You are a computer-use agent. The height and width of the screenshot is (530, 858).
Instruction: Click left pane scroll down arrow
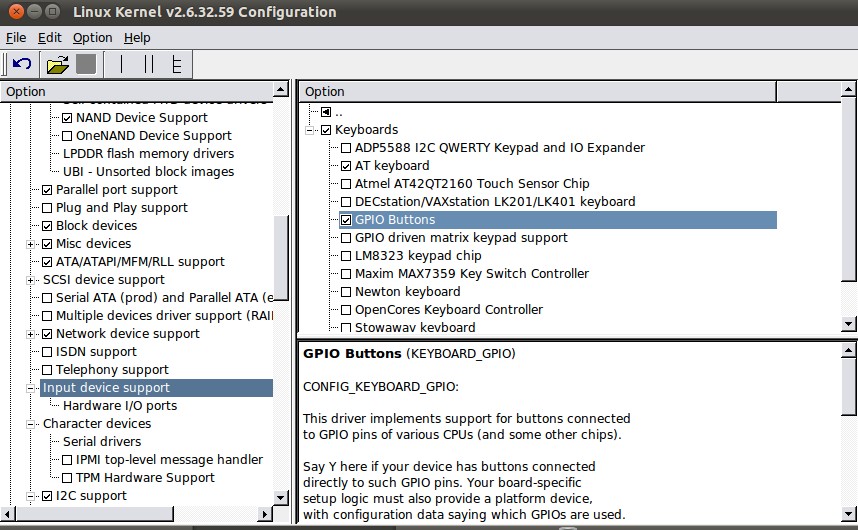tap(281, 498)
